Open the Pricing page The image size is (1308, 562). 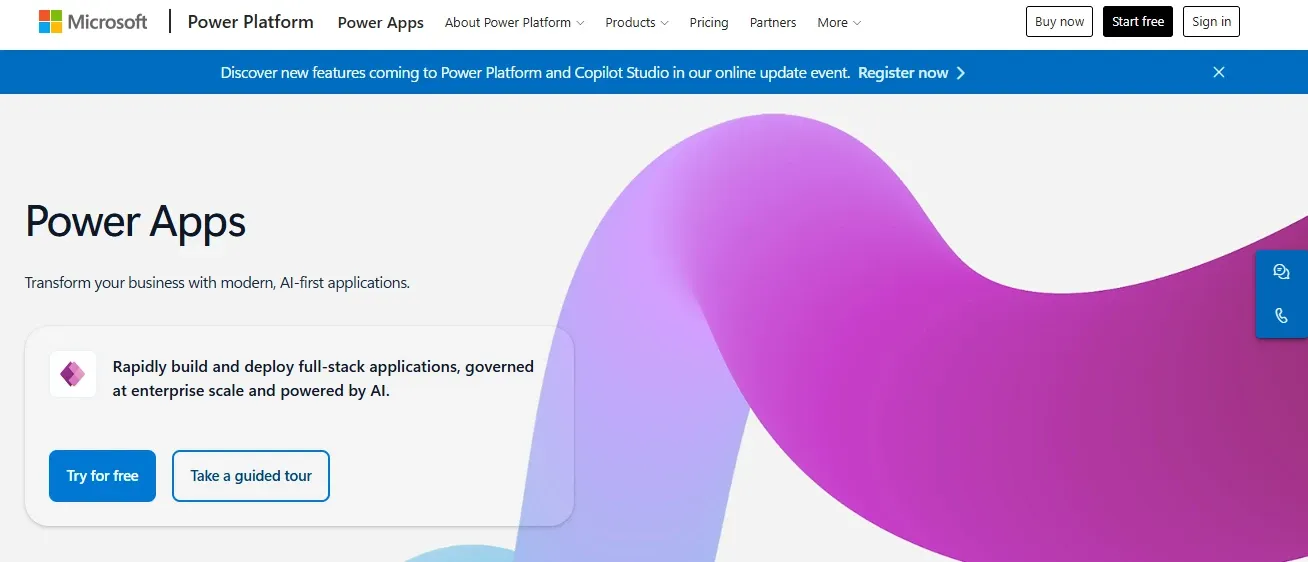[x=709, y=22]
